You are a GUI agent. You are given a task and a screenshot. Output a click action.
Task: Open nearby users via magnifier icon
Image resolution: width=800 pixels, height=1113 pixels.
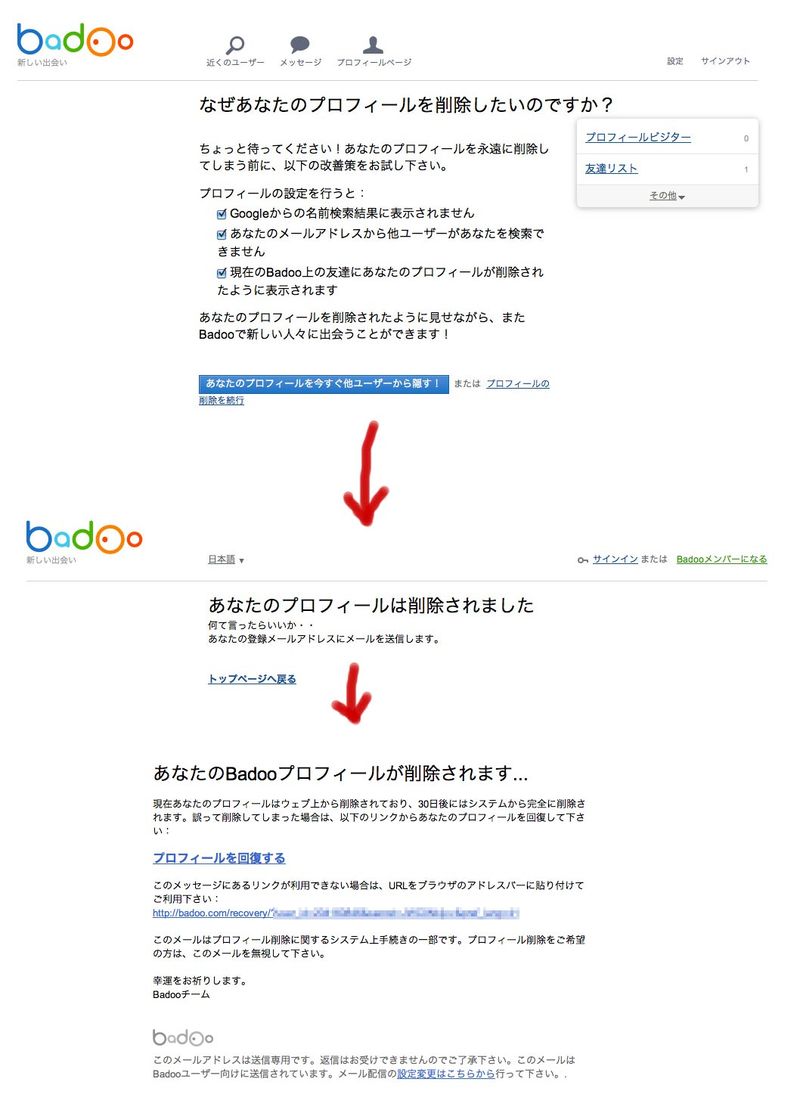point(235,45)
